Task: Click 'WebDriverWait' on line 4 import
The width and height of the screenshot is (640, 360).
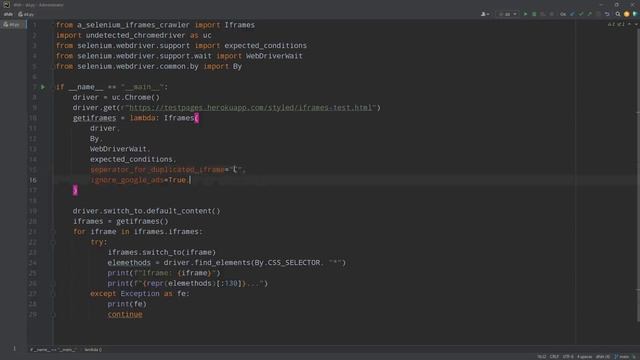Action: pyautogui.click(x=274, y=56)
